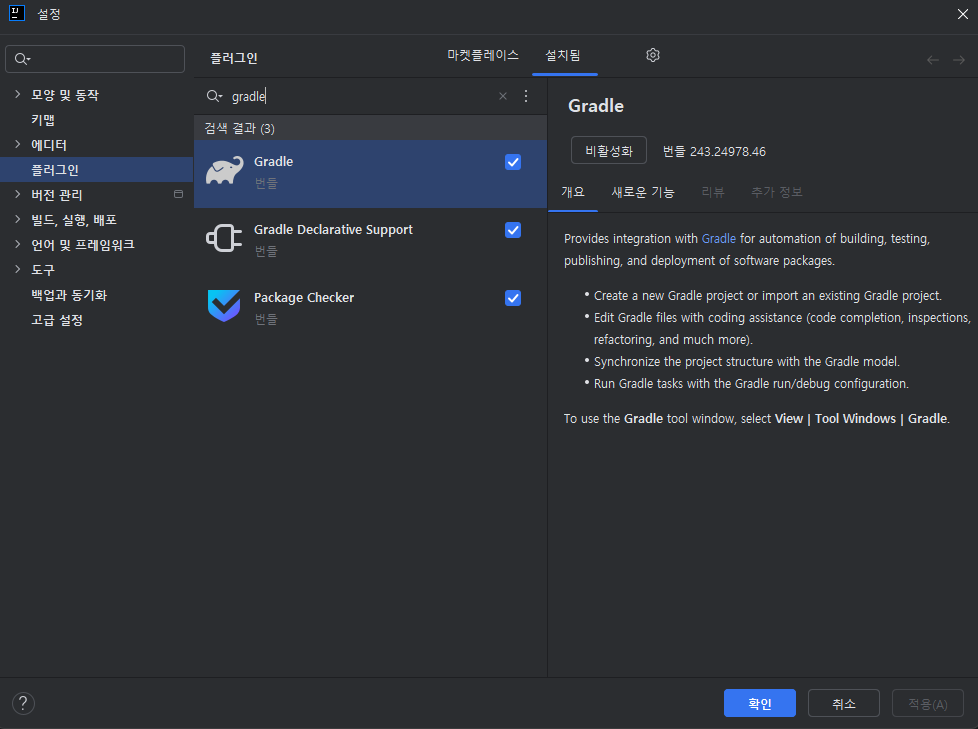Select the Package Checker plugin row
The width and height of the screenshot is (978, 729).
point(370,310)
